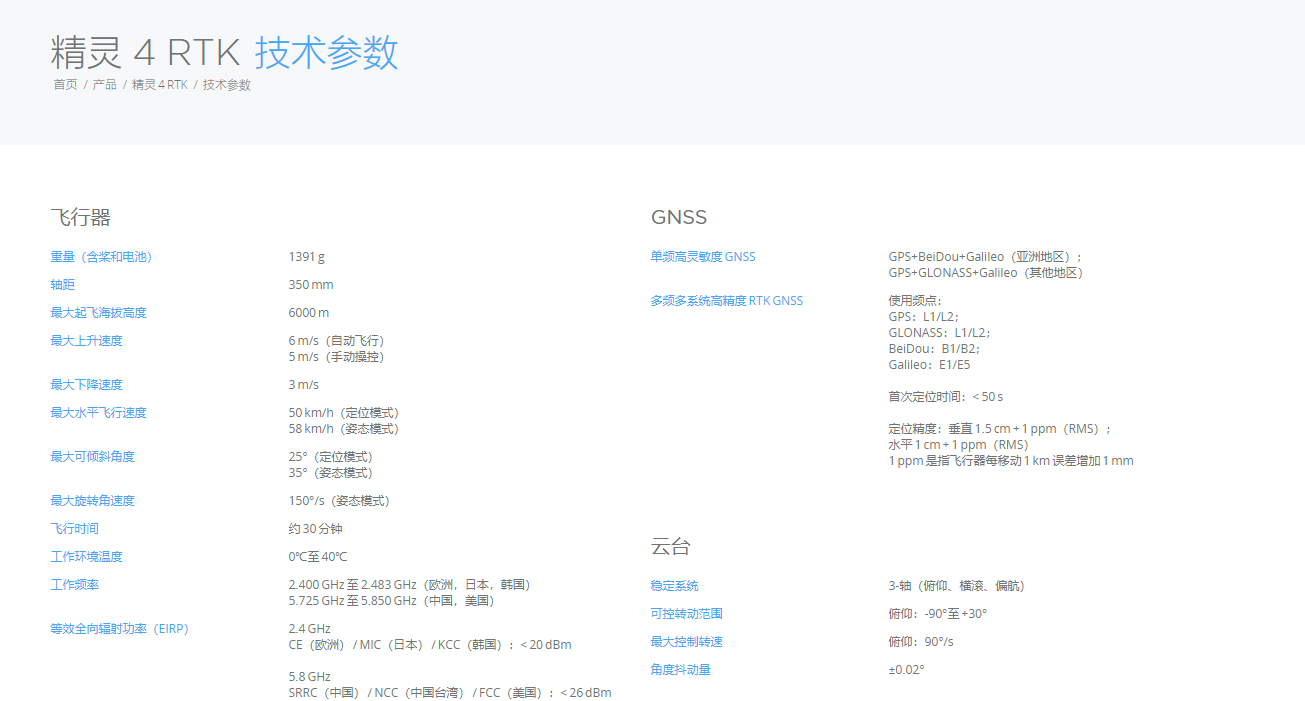Viewport: 1305px width, 701px height.
Task: Select the 飞行器 section heading
Action: (80, 217)
